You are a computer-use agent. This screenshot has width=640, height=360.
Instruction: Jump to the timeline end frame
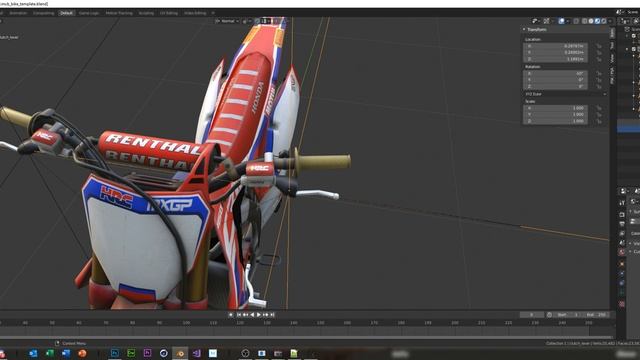click(x=272, y=315)
